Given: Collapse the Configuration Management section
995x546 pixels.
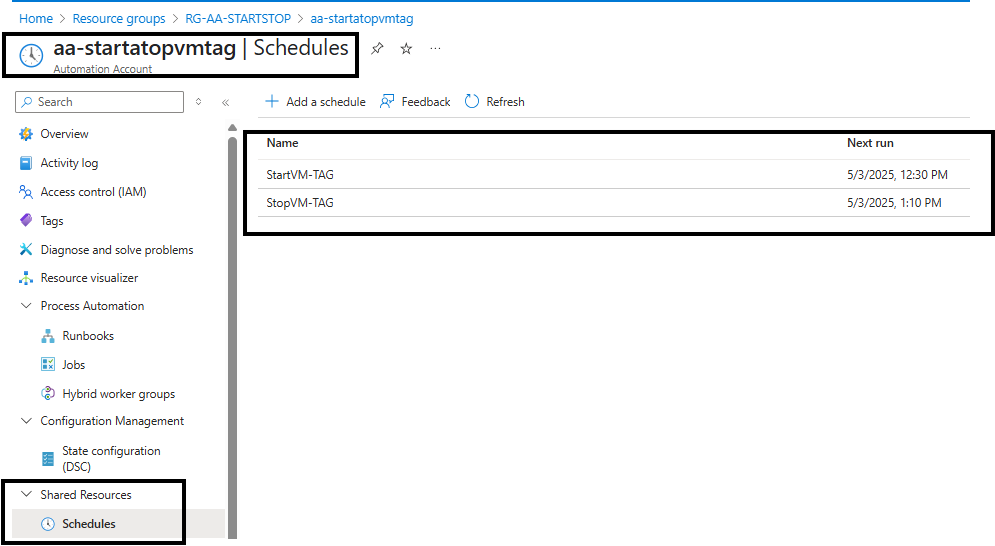Looking at the screenshot, I should pyautogui.click(x=26, y=421).
